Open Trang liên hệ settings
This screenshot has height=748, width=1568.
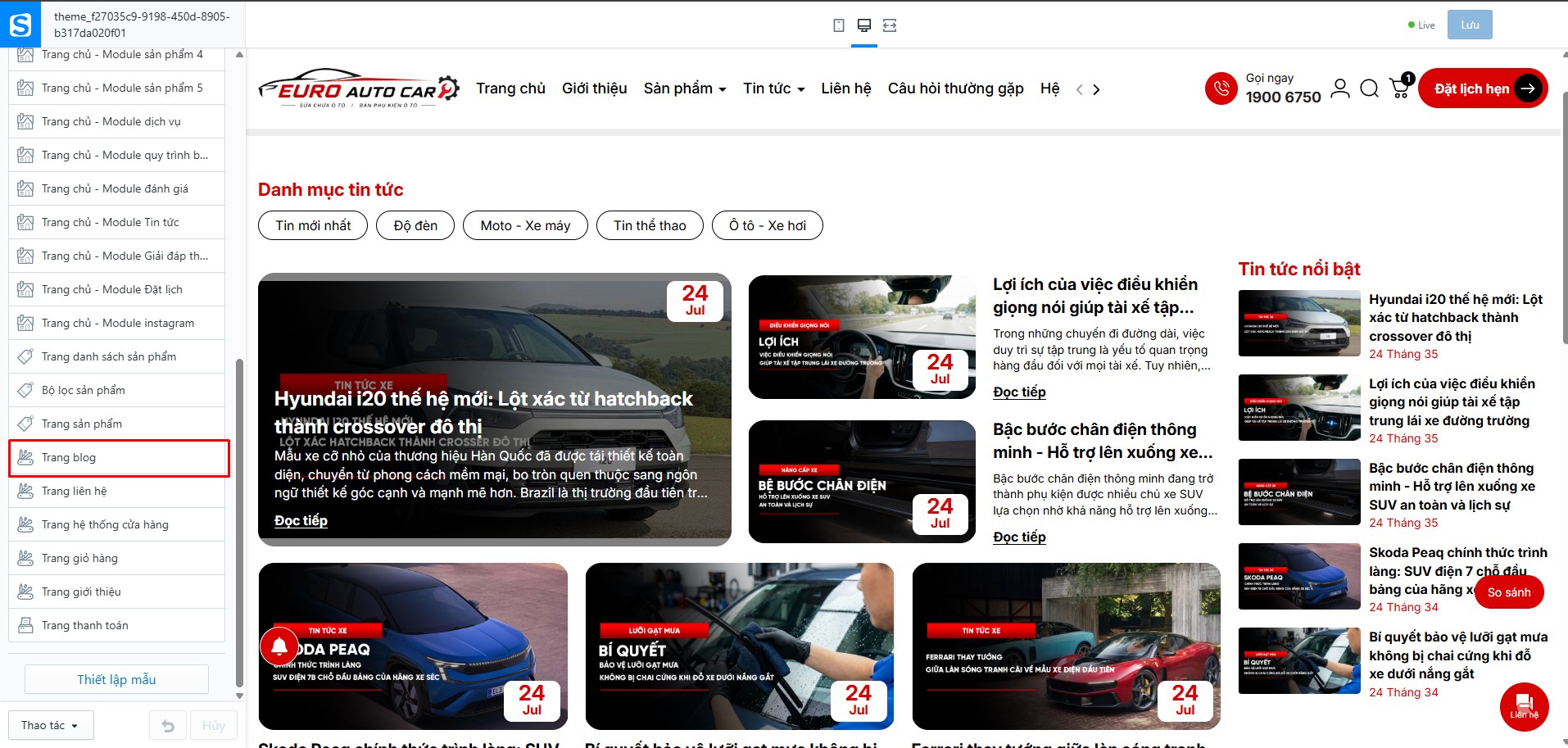click(117, 491)
